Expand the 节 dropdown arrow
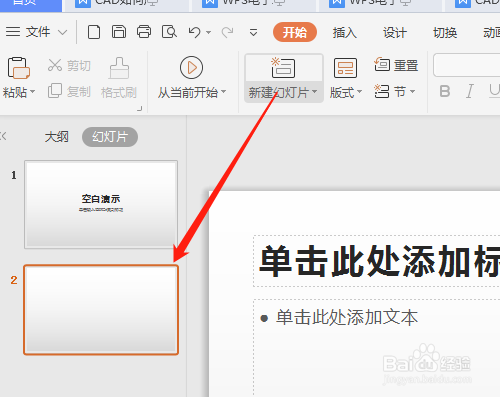500x397 pixels. 412,91
